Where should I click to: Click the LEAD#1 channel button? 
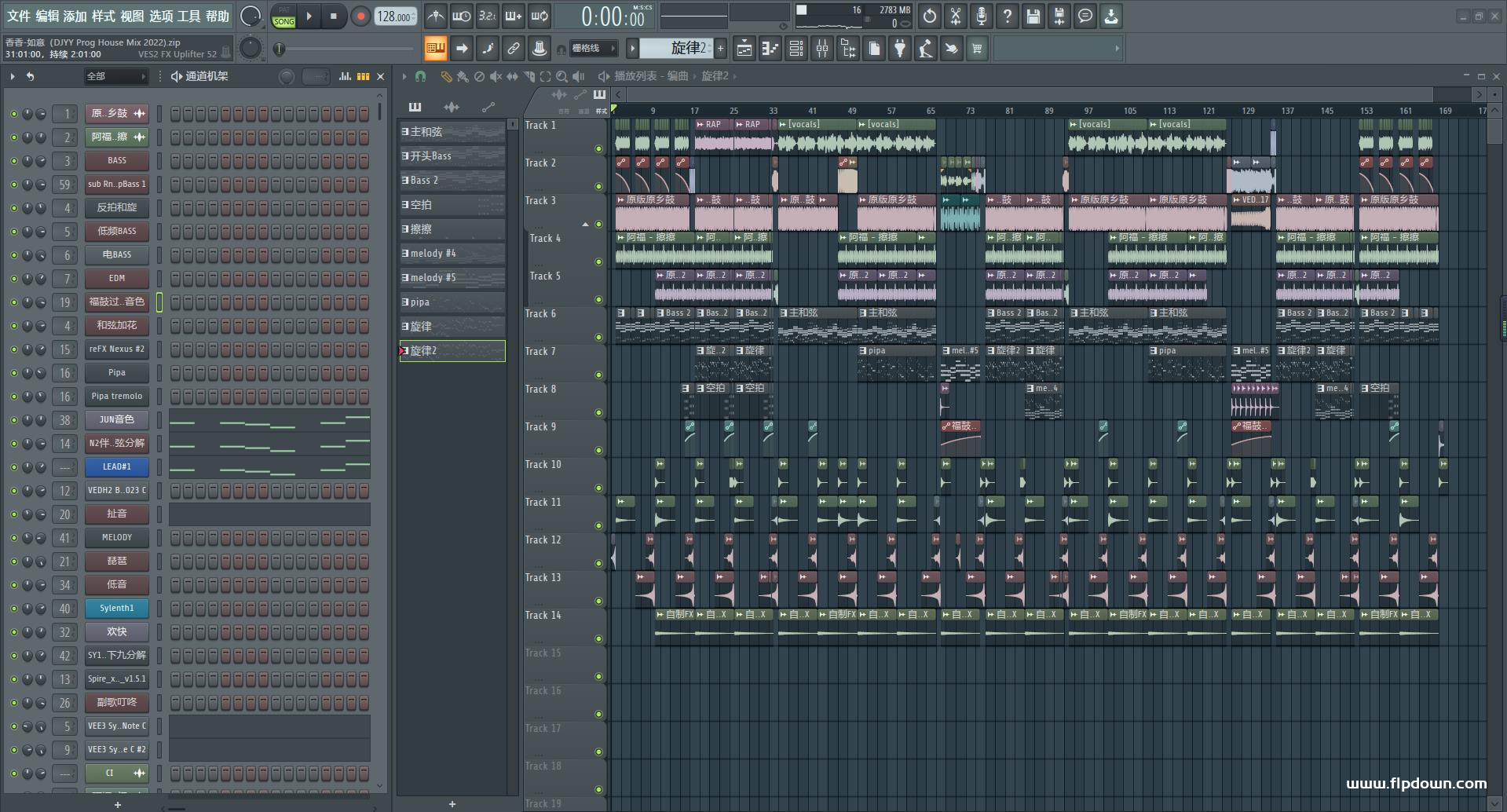coord(117,467)
